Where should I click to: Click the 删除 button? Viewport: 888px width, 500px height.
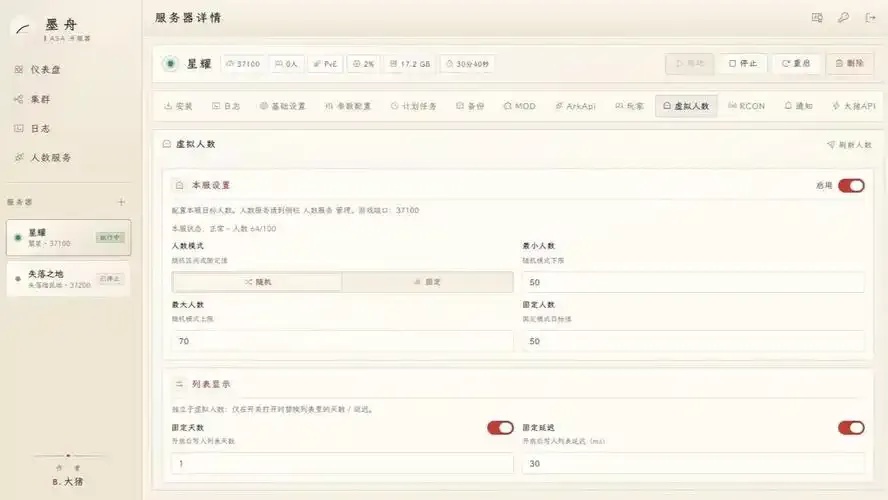[849, 63]
